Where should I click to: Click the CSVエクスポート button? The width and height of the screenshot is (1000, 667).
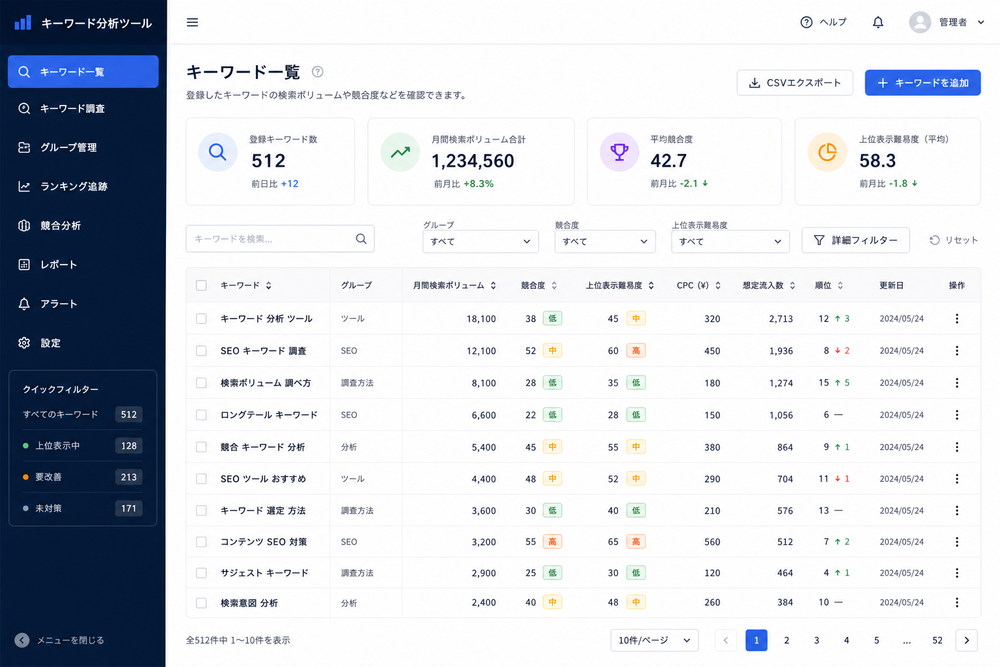point(795,83)
